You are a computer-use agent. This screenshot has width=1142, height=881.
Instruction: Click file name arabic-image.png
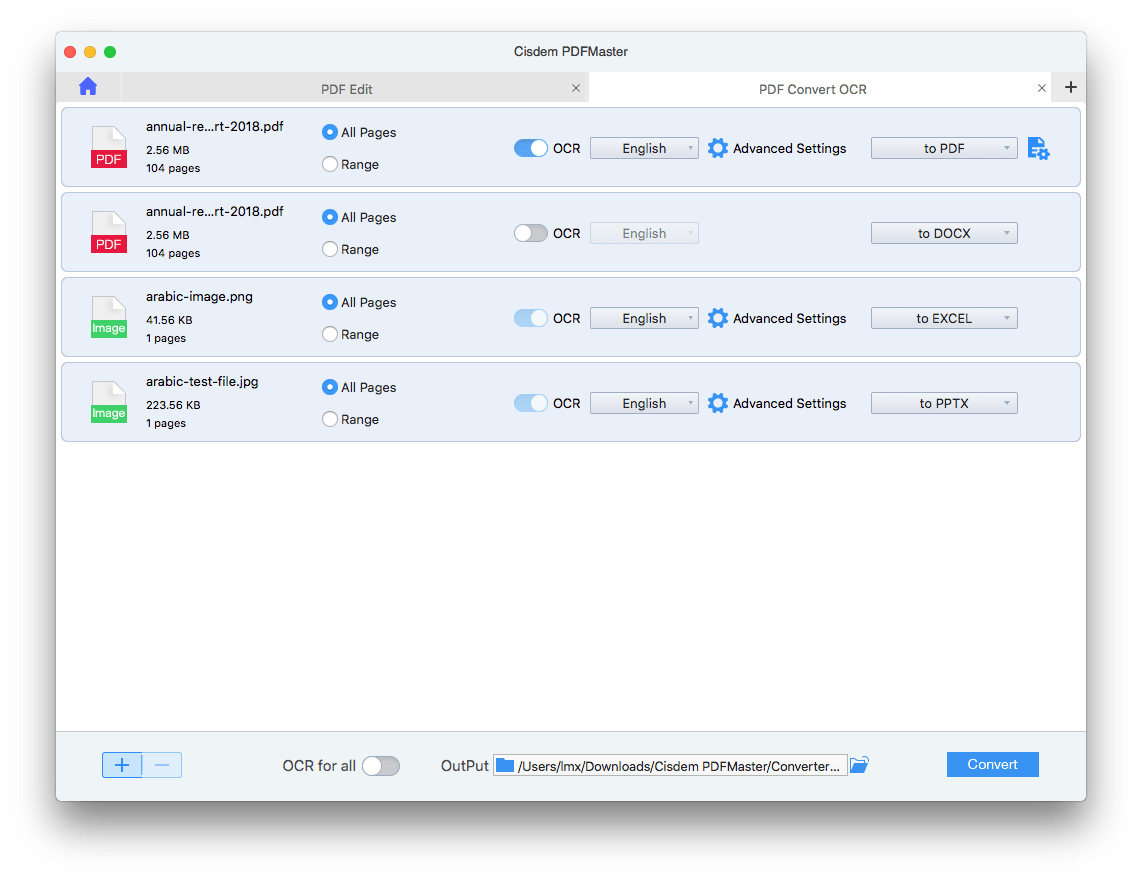click(x=199, y=296)
